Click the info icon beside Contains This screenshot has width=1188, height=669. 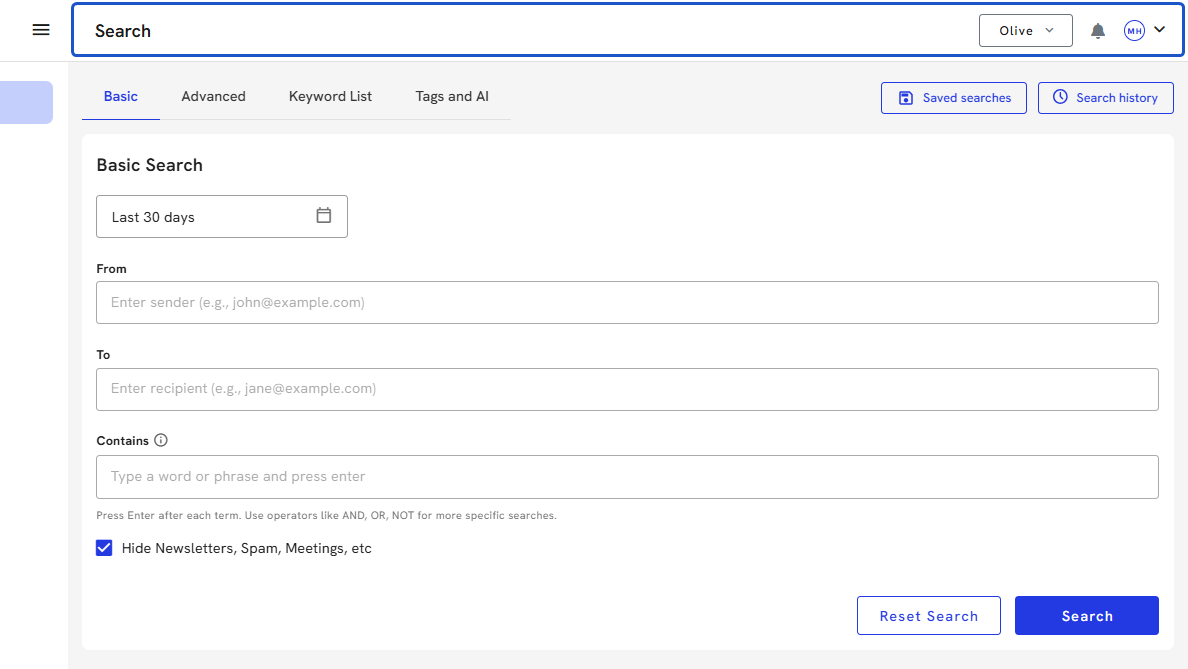161,440
